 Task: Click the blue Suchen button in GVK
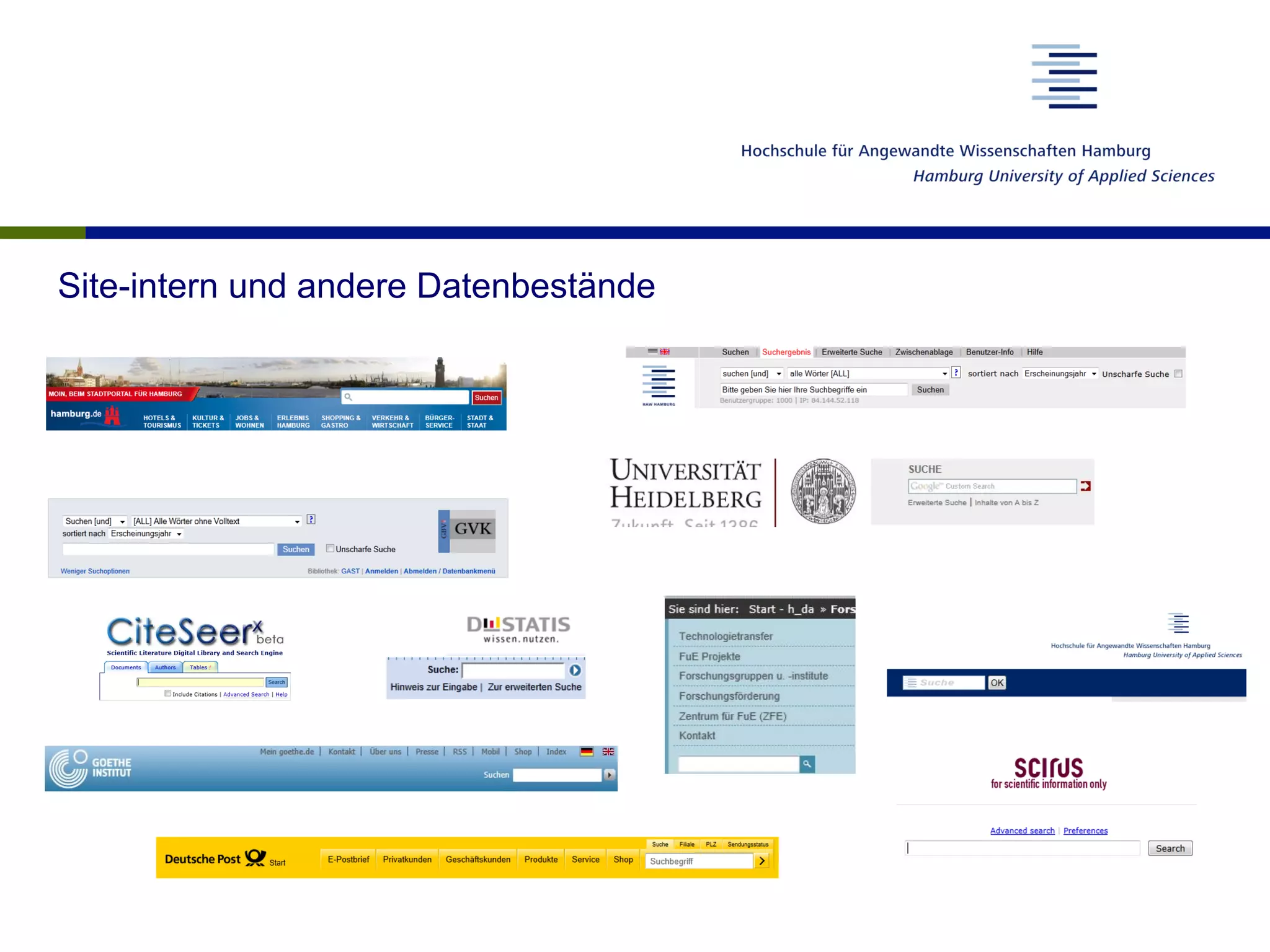coord(296,549)
